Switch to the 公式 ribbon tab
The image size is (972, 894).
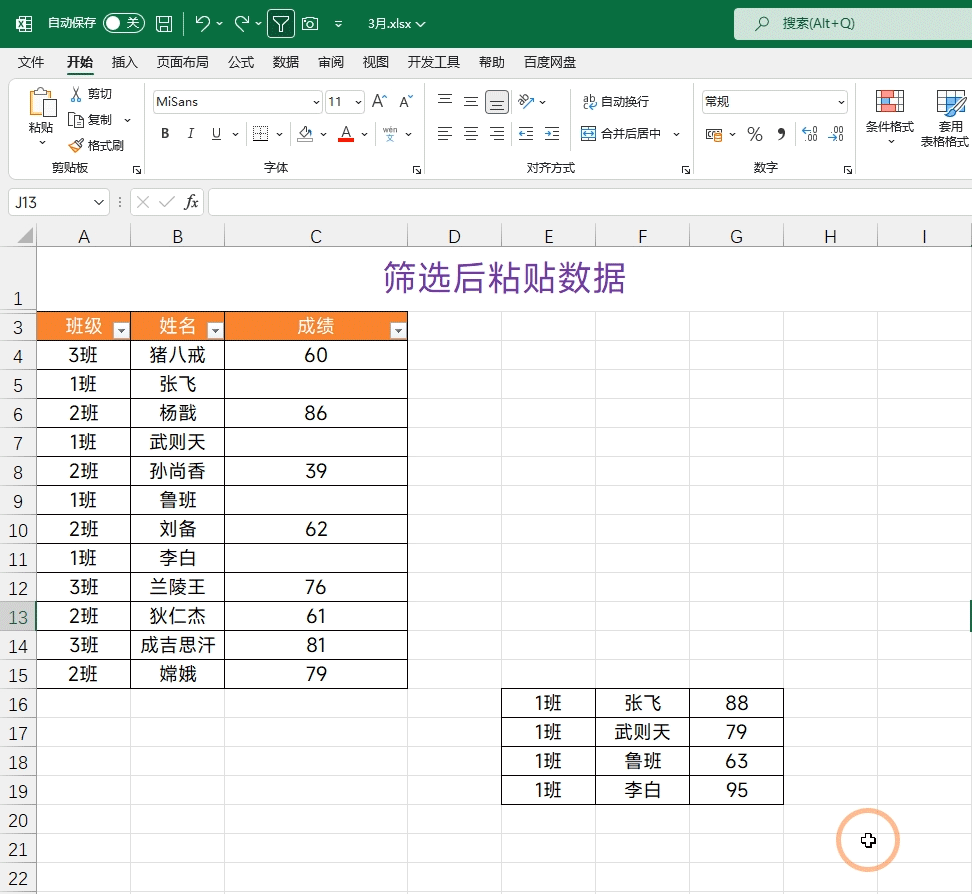tap(240, 61)
